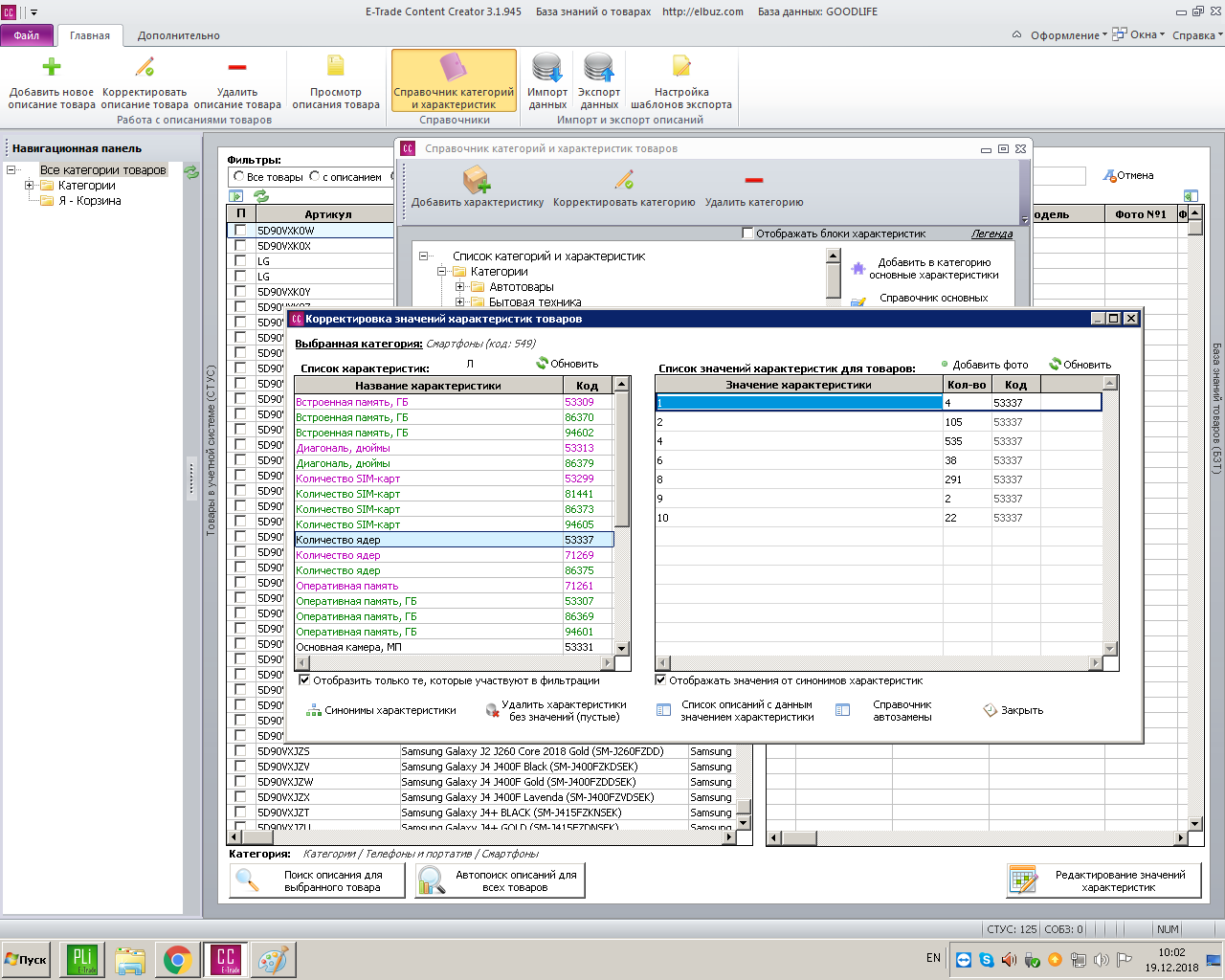Click Обновить above the characteristics list
The width and height of the screenshot is (1225, 980).
(567, 364)
